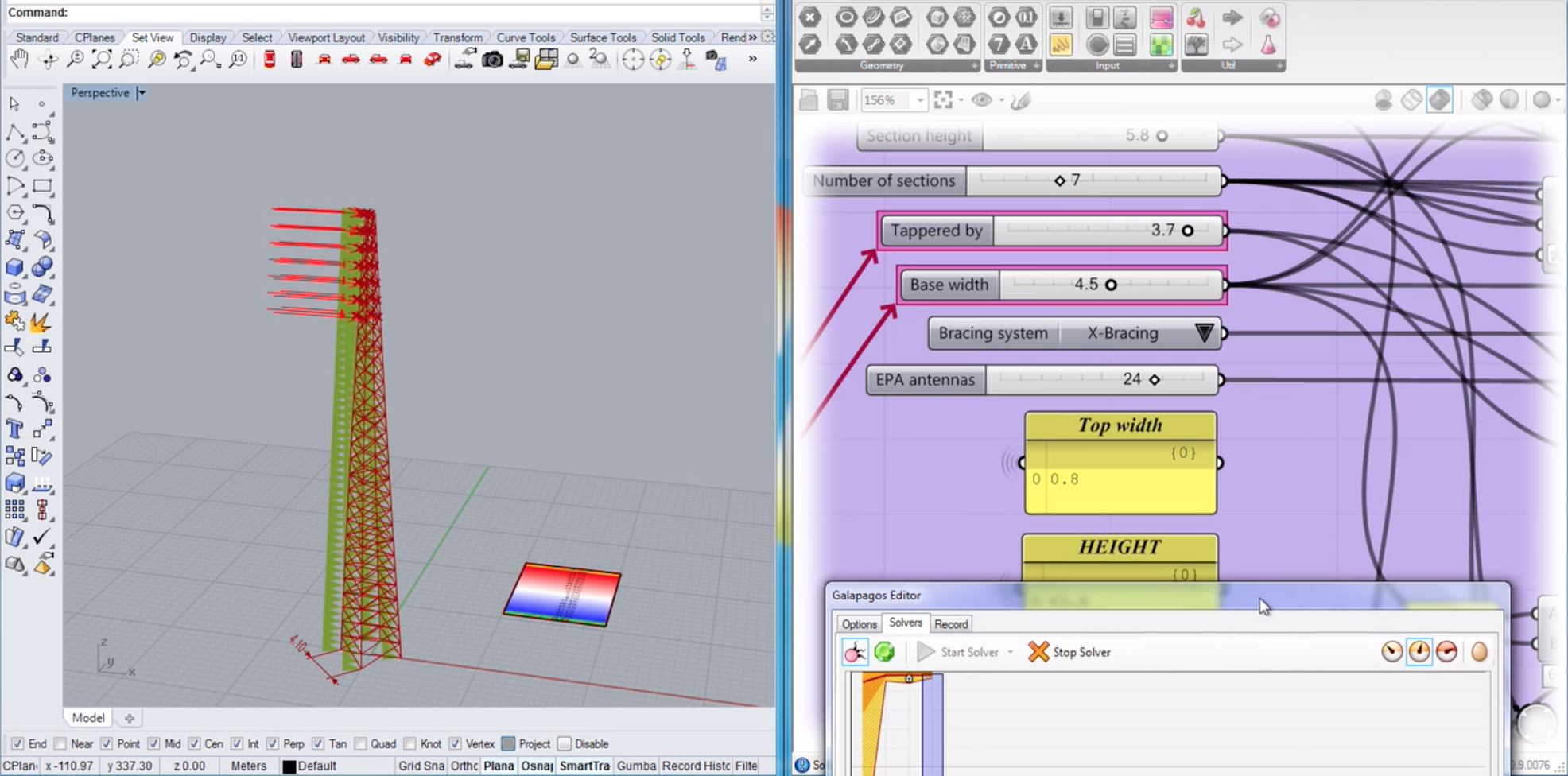
Task: Click the Model viewport tab button
Action: 88,718
